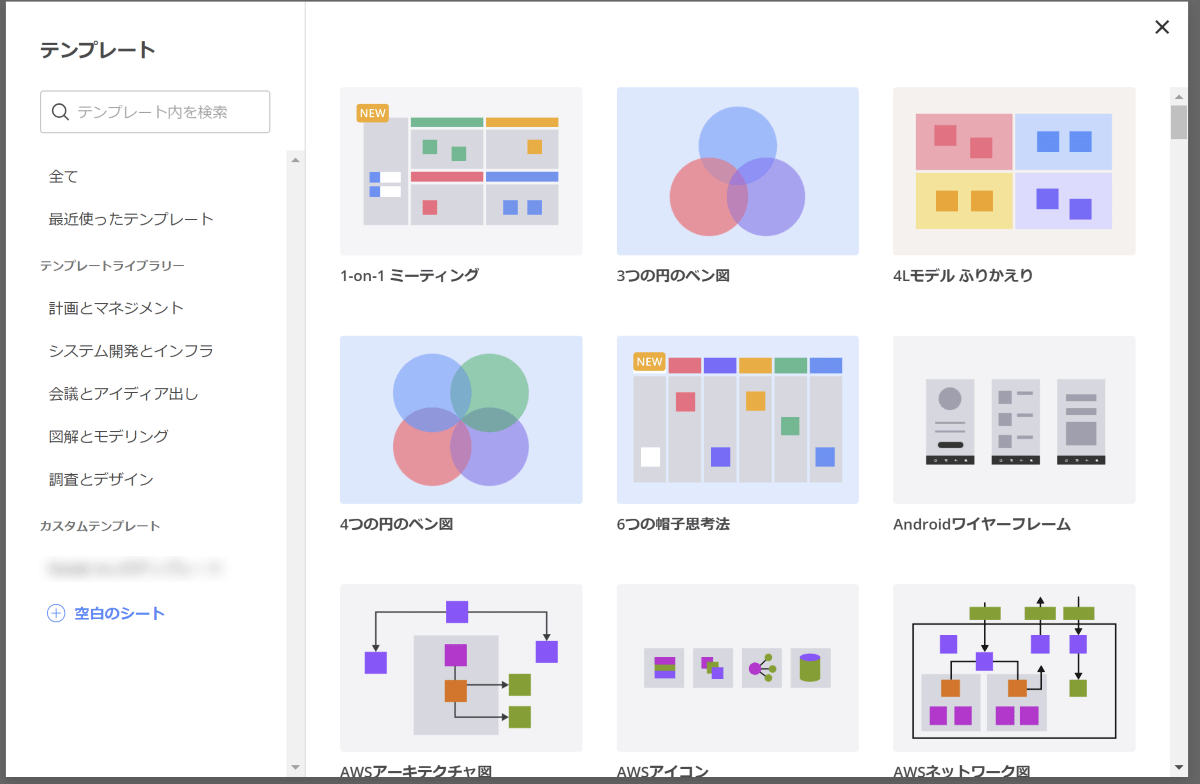The image size is (1200, 784).
Task: Filter by システム開発とインフラ category
Action: tap(131, 351)
